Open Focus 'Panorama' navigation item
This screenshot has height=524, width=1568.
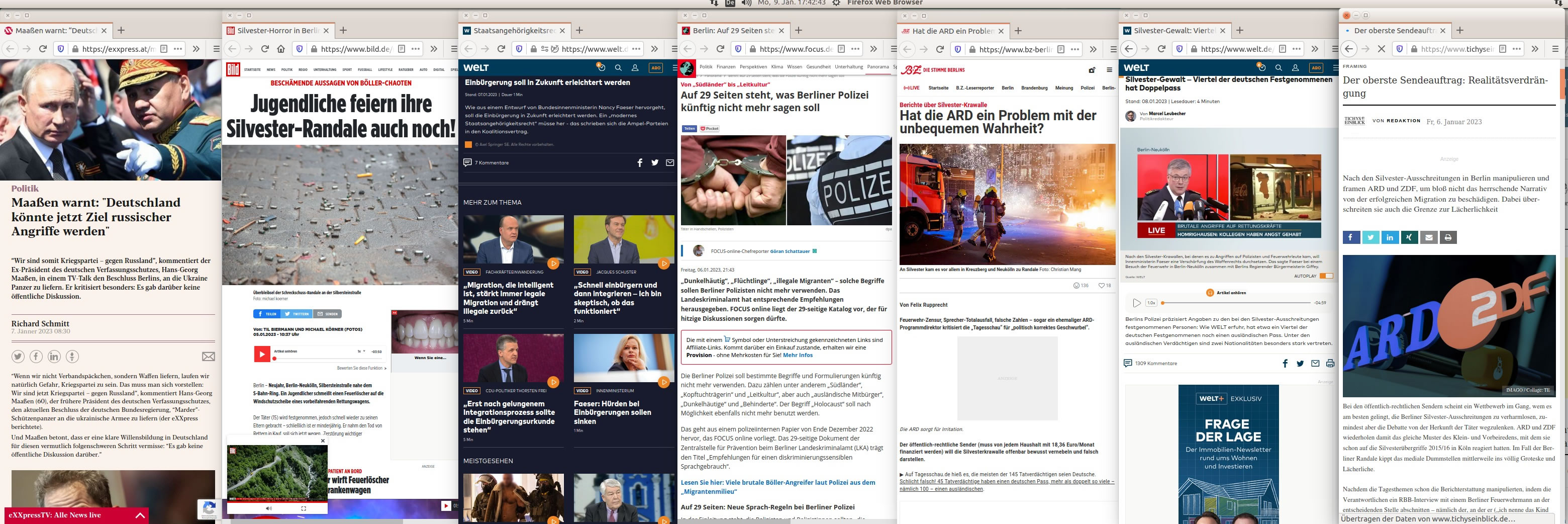coord(878,67)
